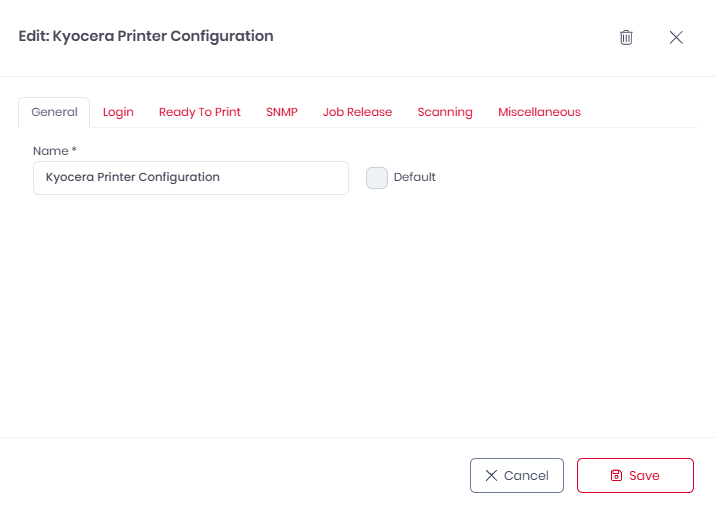Screen dimensions: 716x512
Task: Click the Default checkbox label text
Action: 415,178
